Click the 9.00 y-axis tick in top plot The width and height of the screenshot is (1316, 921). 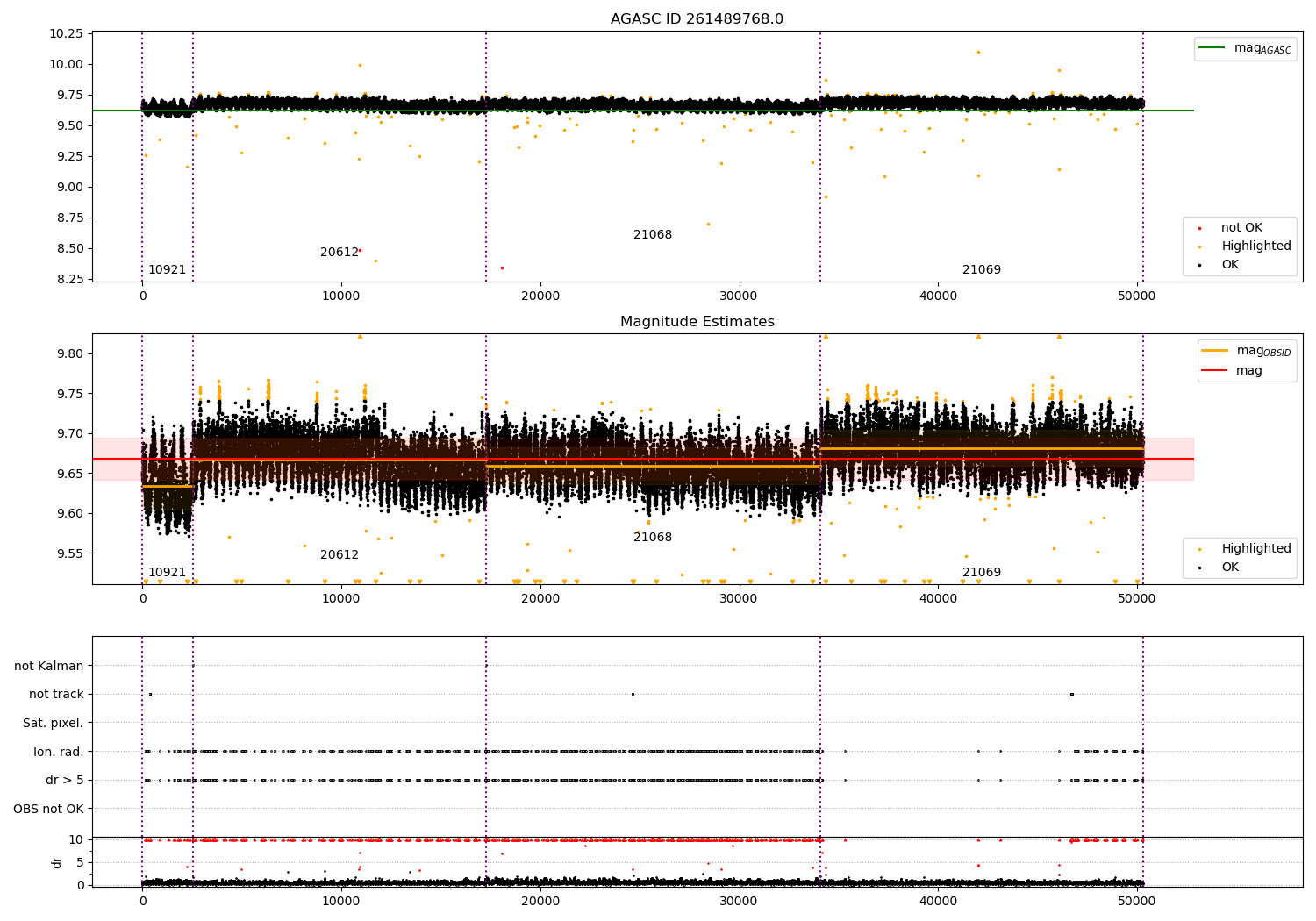69,188
